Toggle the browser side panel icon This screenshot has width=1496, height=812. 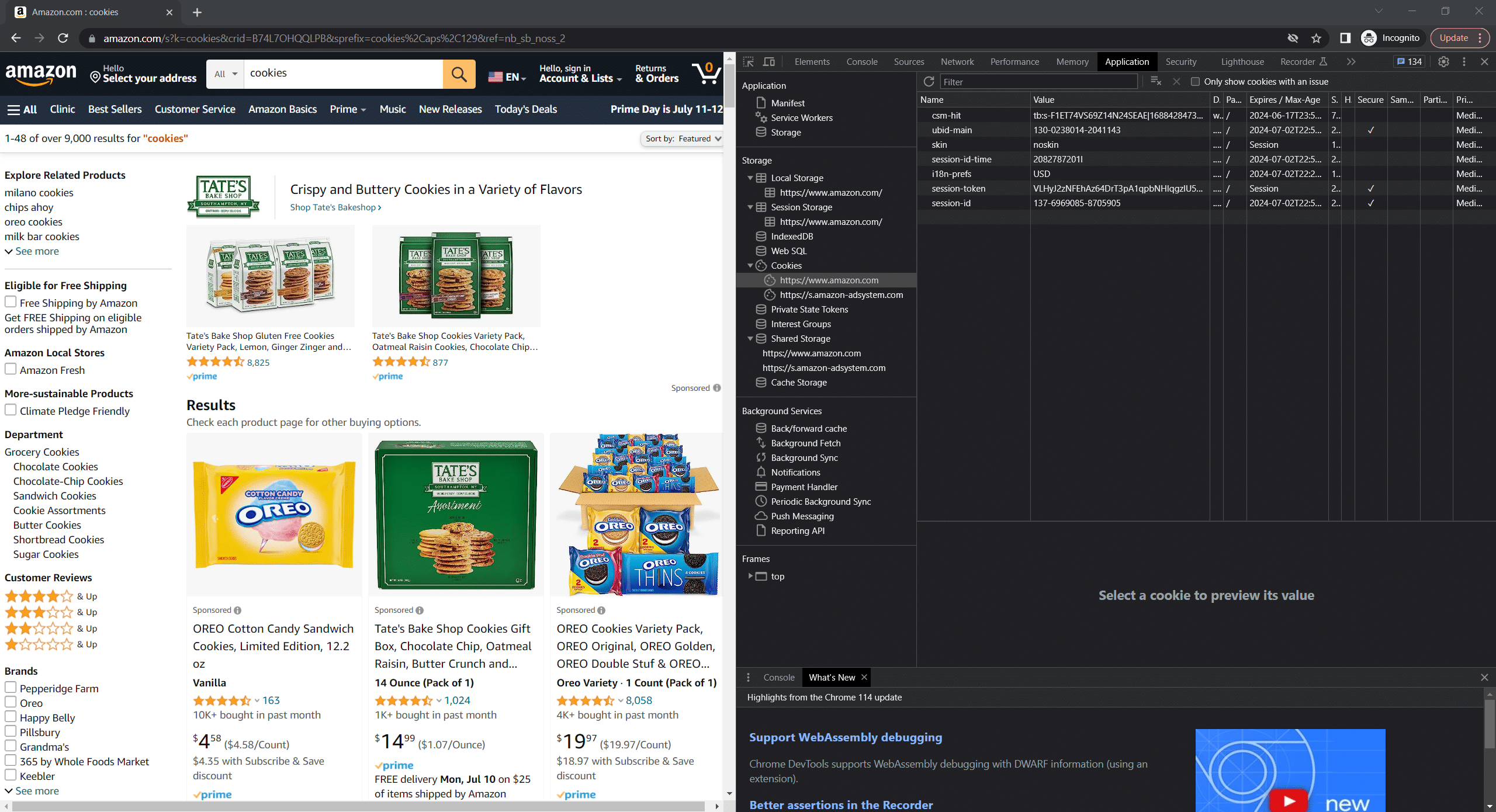tap(1345, 39)
